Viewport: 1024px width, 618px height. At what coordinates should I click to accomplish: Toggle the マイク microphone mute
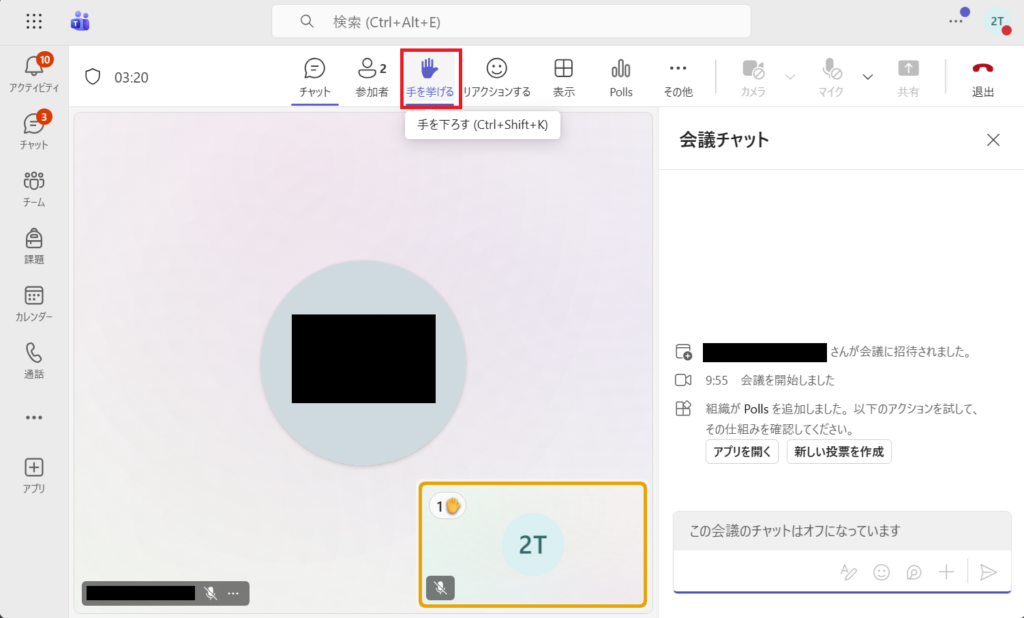(x=831, y=77)
